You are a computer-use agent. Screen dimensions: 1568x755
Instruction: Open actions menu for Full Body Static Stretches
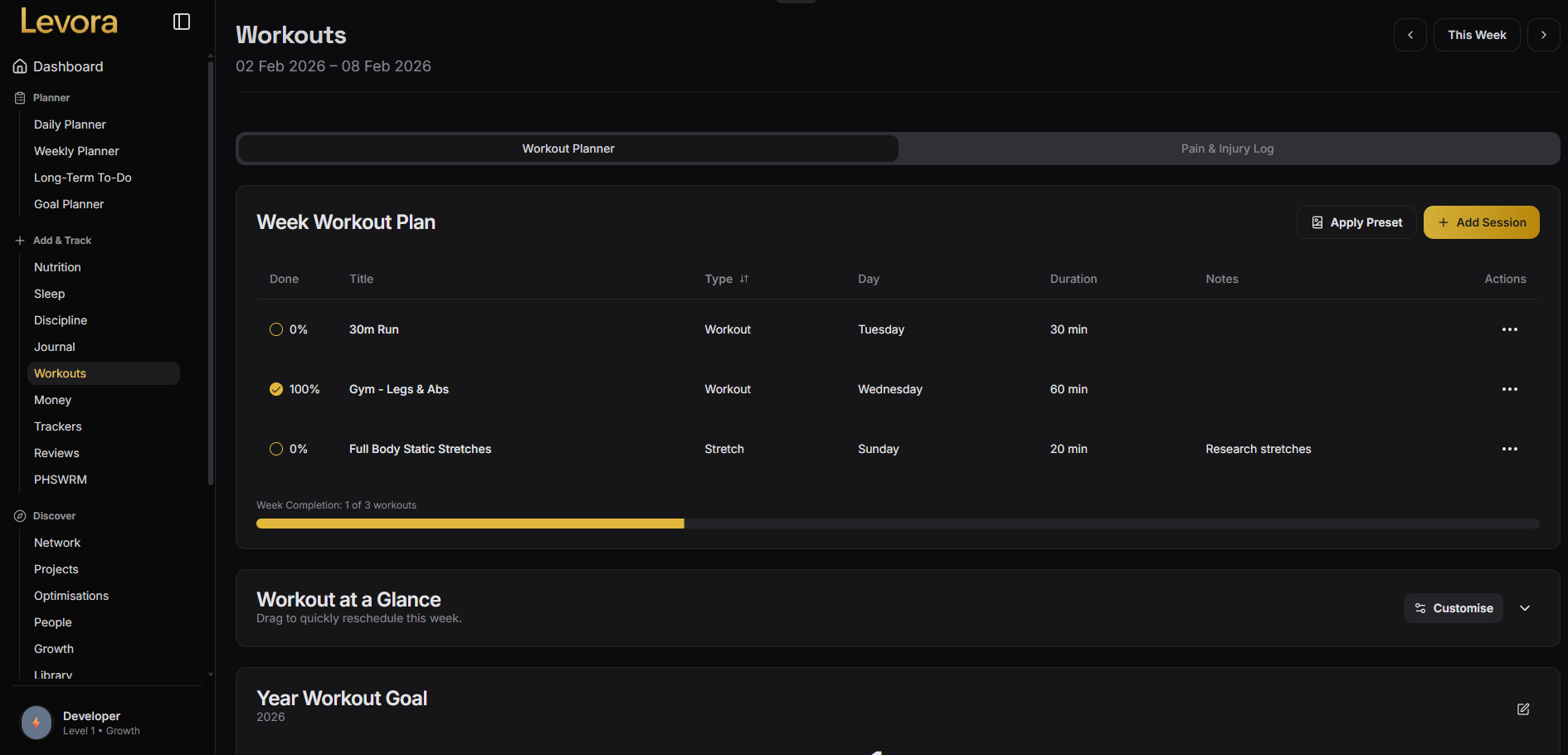(x=1509, y=449)
